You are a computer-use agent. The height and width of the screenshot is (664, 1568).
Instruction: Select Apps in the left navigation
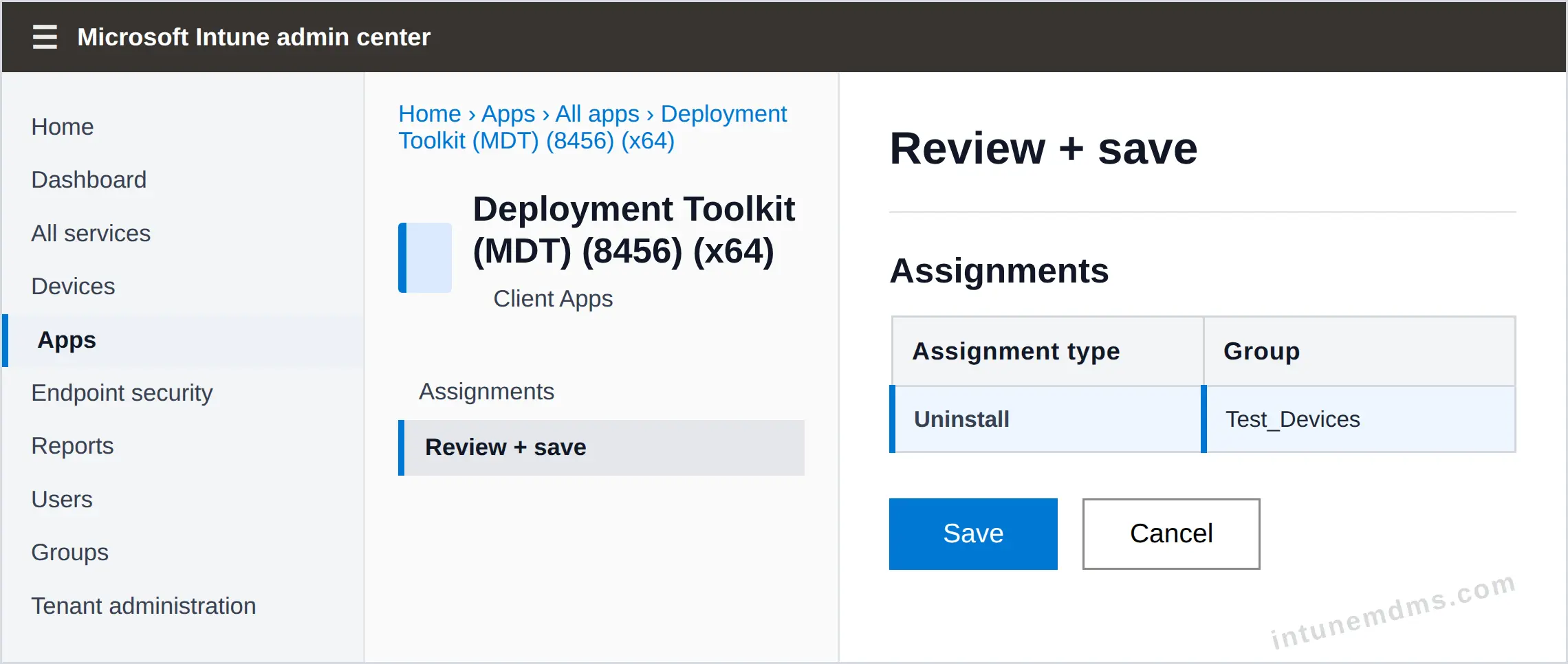coord(183,340)
